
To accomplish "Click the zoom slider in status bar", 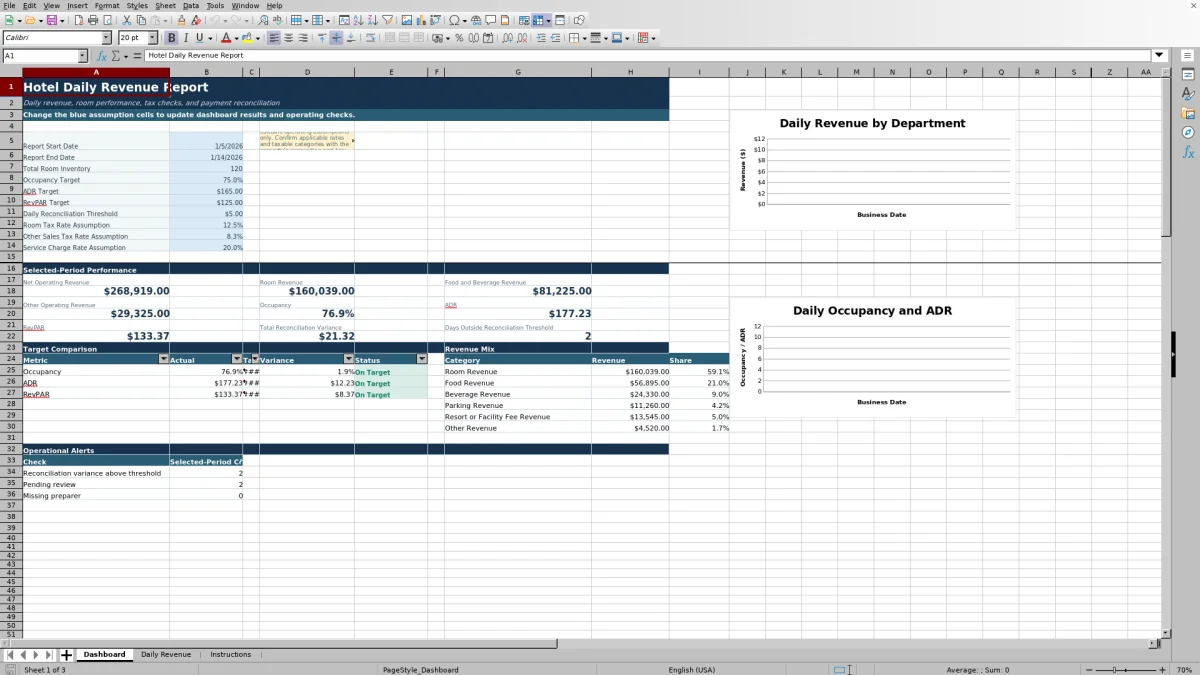I will [x=1126, y=669].
